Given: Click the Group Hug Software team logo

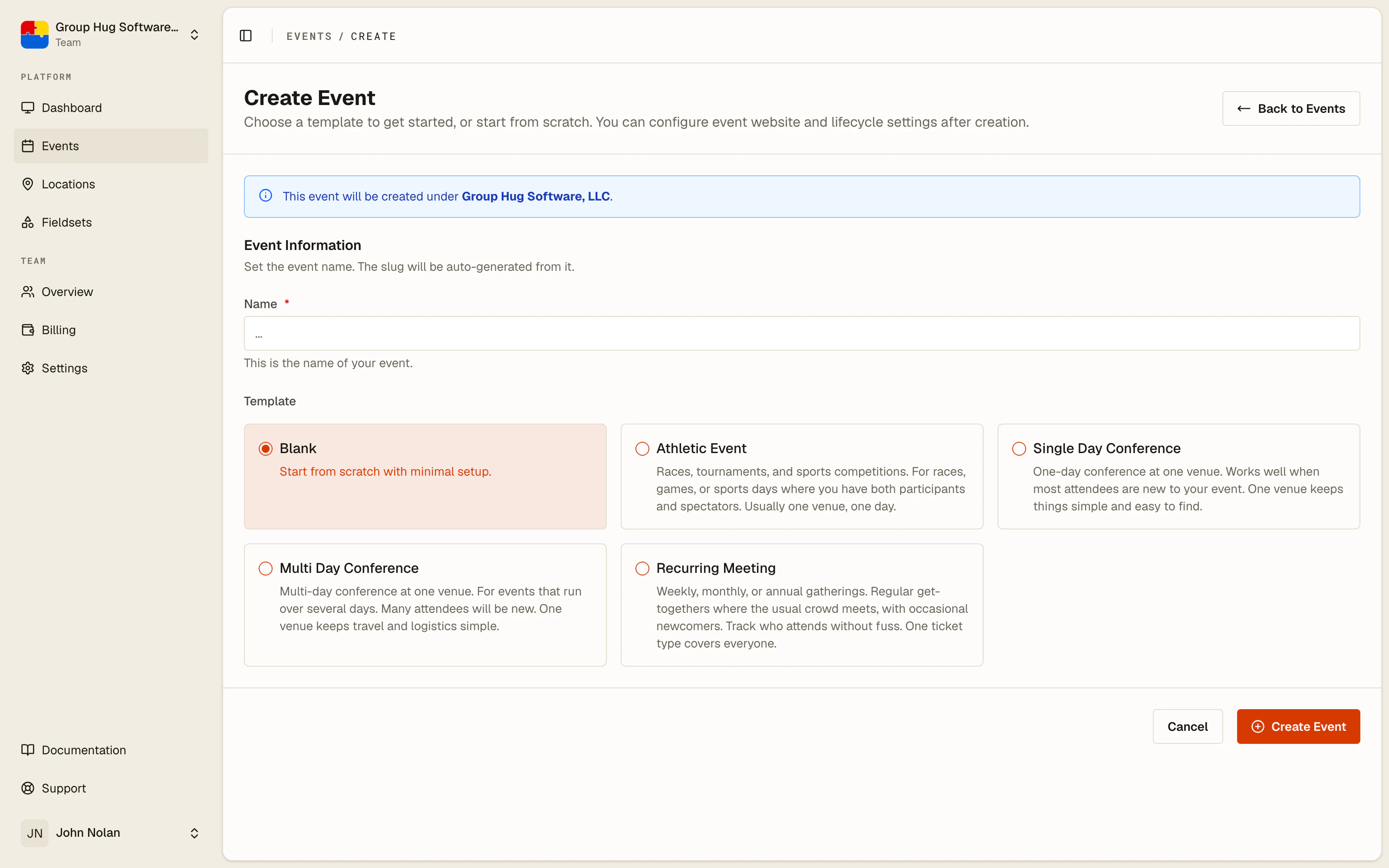Looking at the screenshot, I should point(34,34).
